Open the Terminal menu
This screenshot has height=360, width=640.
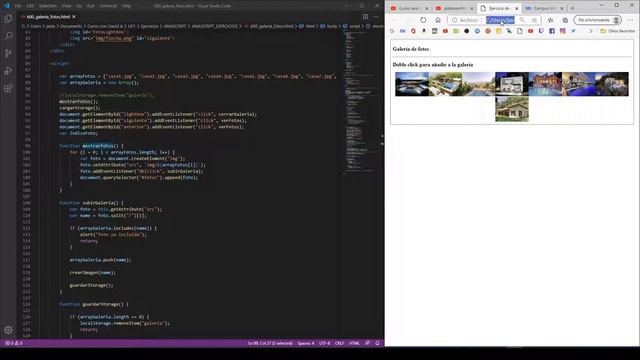click(108, 6)
